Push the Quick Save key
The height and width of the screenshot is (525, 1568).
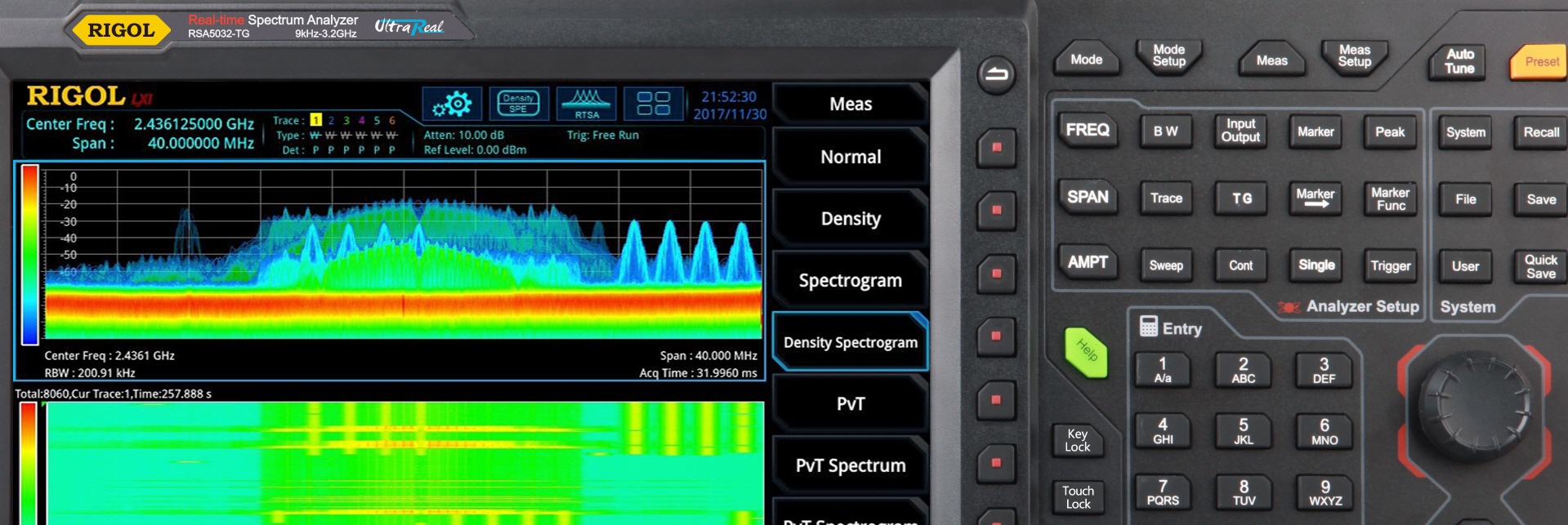[1541, 266]
